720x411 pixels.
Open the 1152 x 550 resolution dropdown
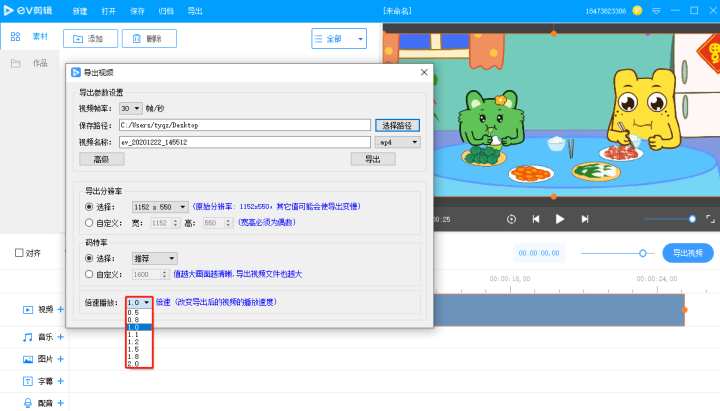coord(160,207)
